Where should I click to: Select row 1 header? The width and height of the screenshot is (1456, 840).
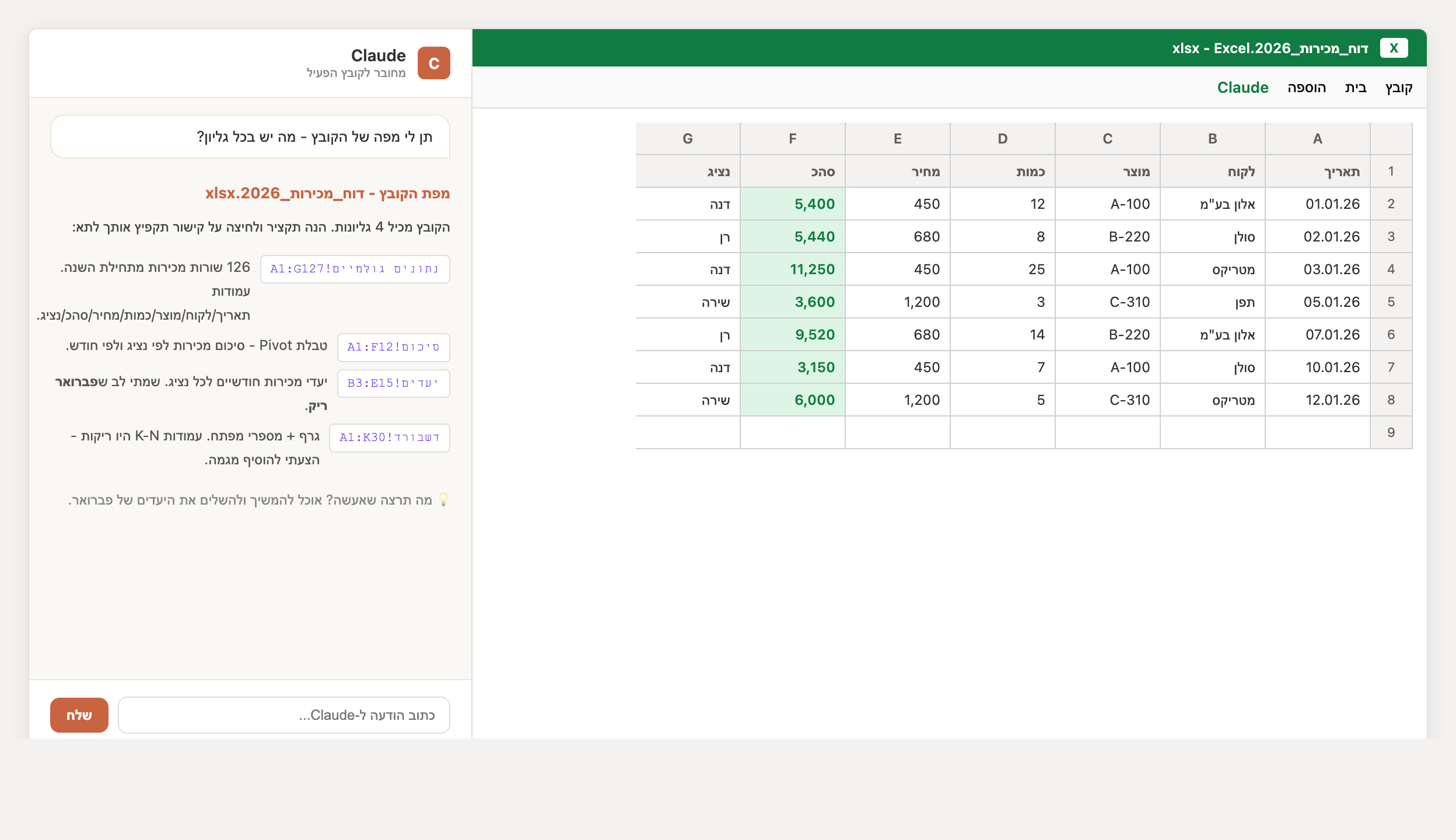1391,171
